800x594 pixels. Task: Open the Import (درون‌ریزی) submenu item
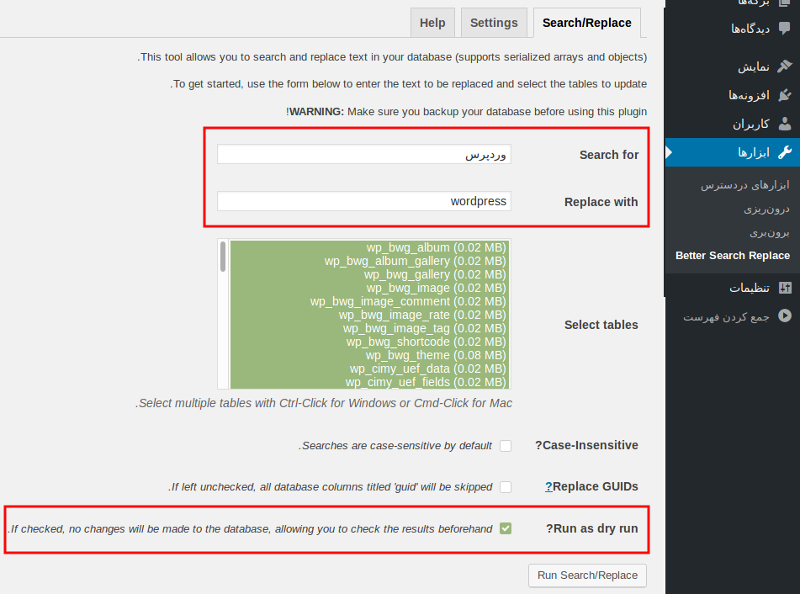tap(765, 209)
